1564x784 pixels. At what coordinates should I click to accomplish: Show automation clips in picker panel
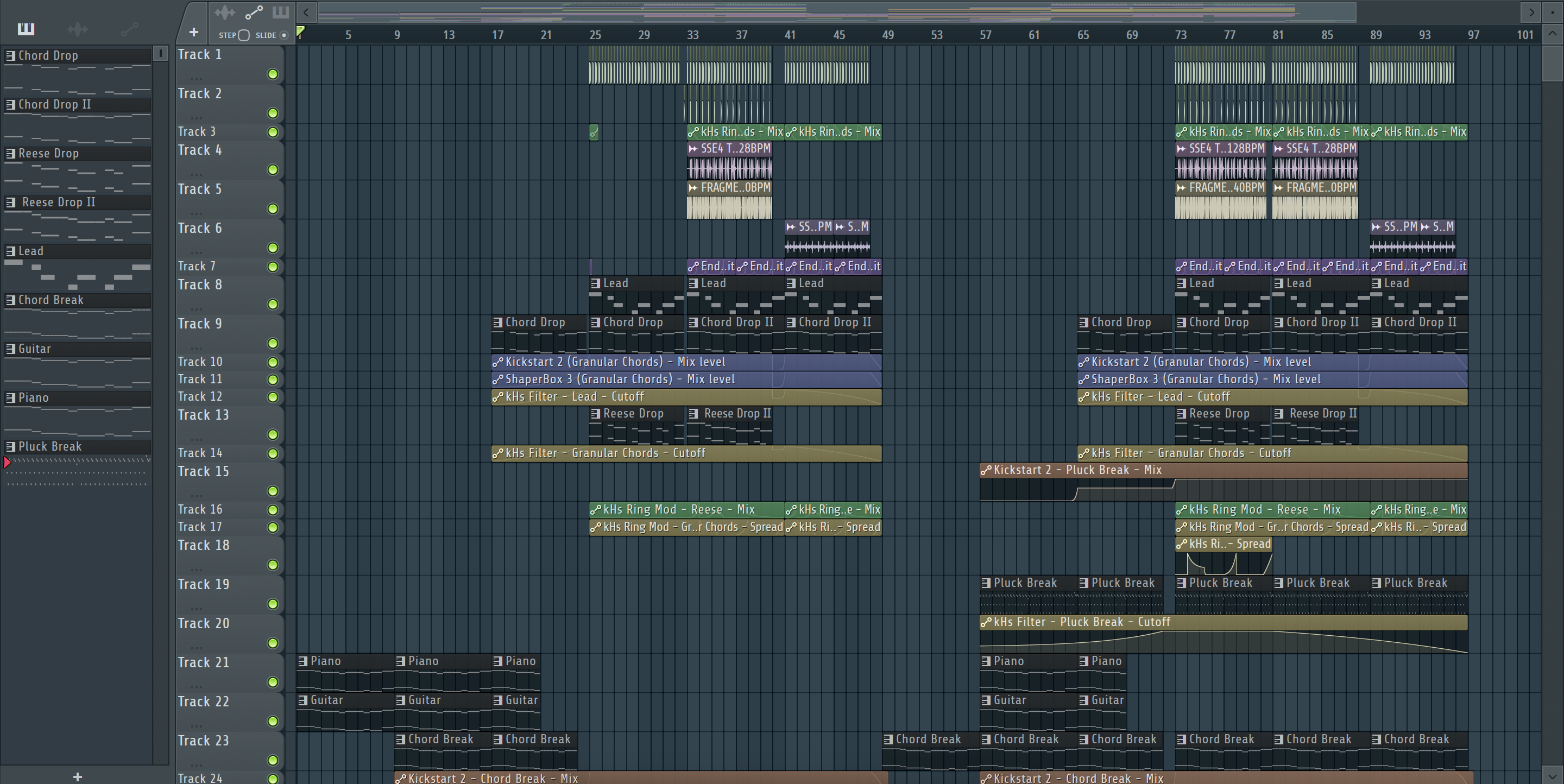pyautogui.click(x=129, y=29)
